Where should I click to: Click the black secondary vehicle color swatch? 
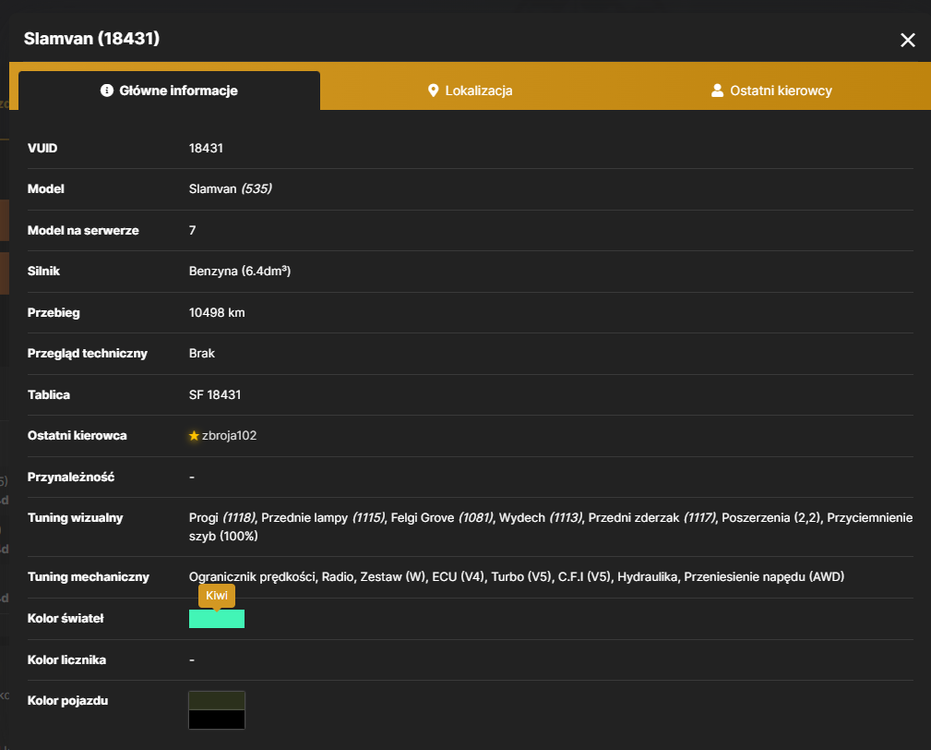(x=217, y=720)
